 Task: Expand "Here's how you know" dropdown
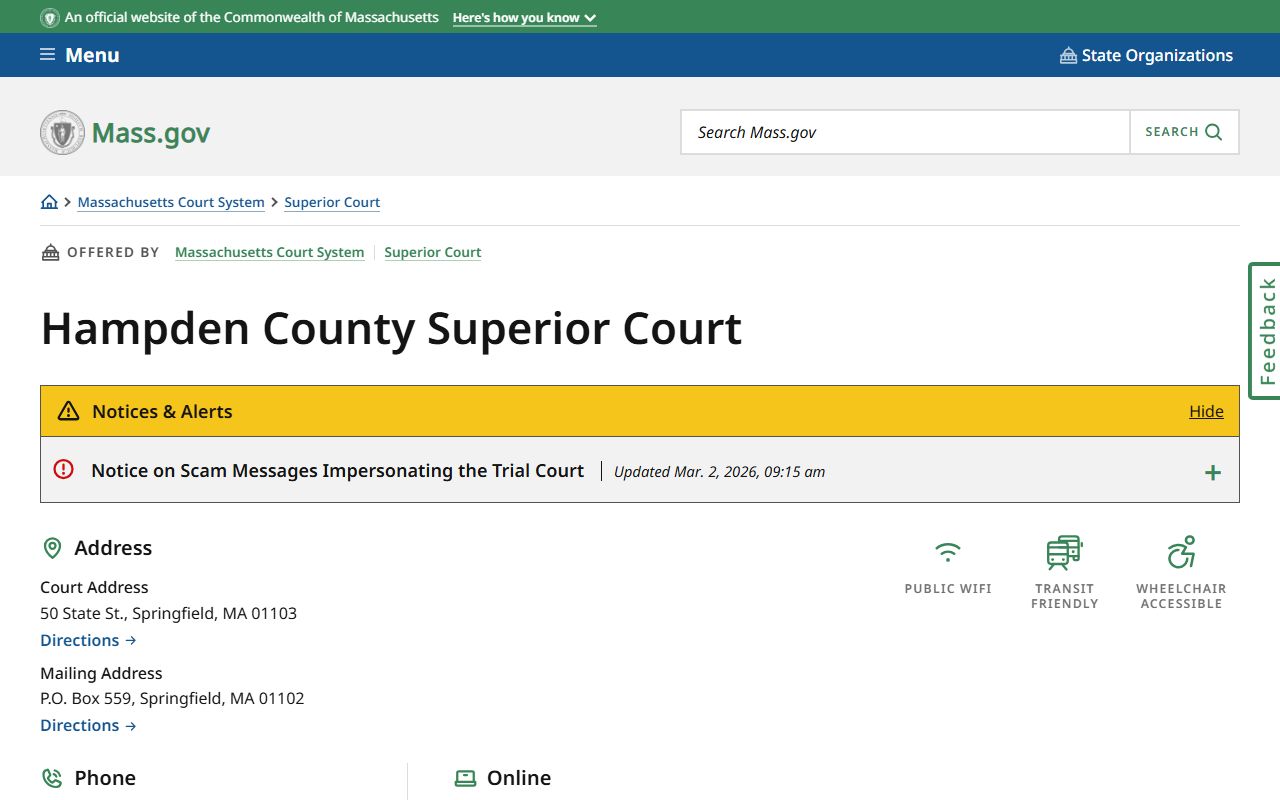(524, 18)
